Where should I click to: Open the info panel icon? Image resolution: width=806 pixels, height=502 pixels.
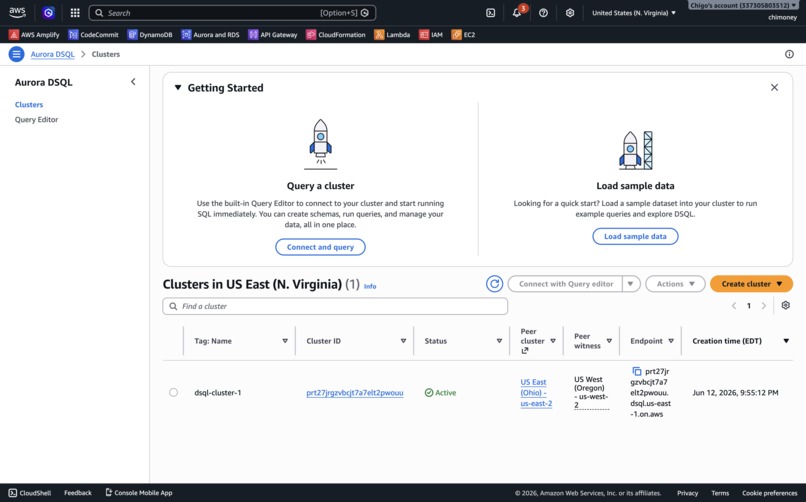point(789,54)
